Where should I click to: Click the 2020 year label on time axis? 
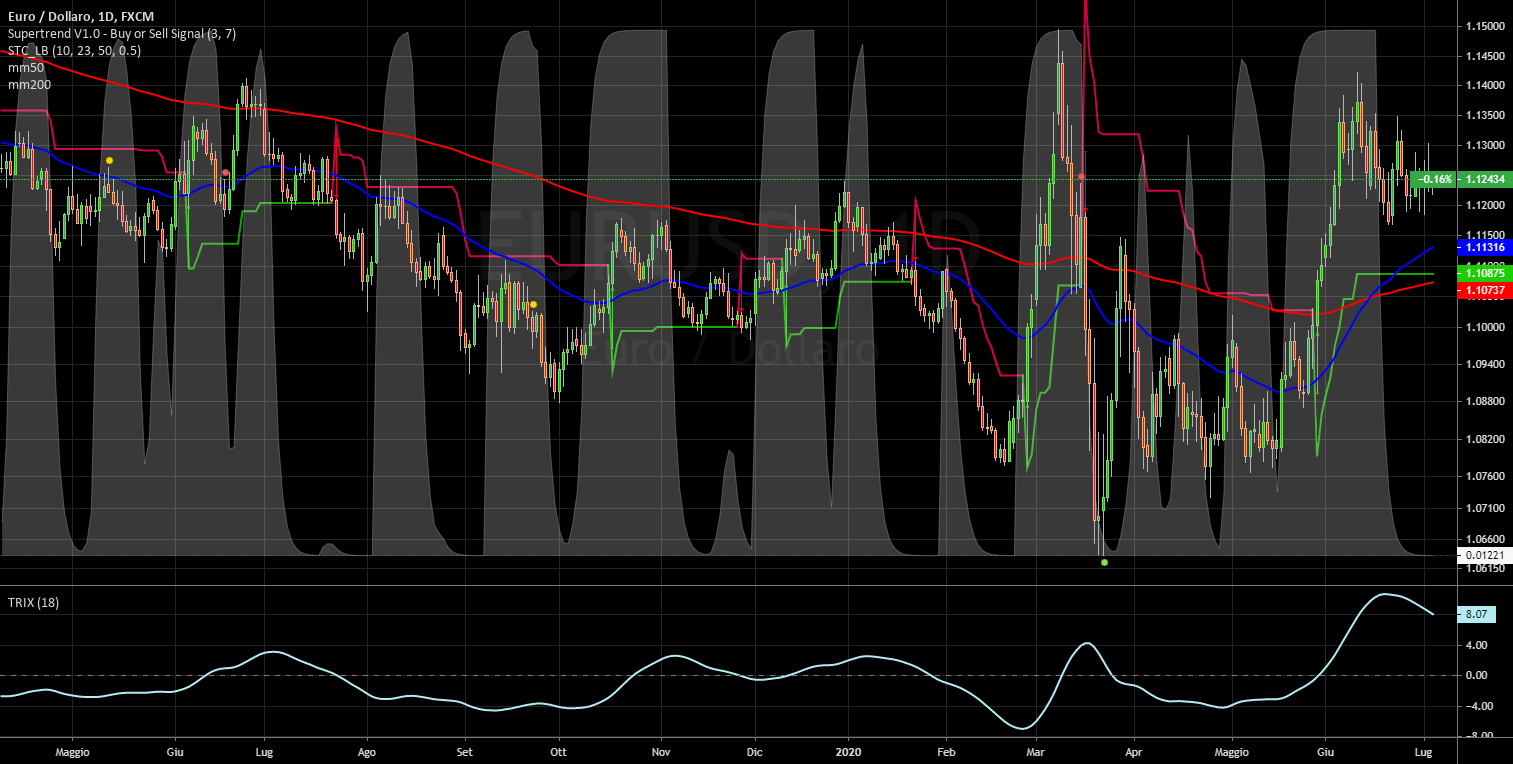(848, 750)
